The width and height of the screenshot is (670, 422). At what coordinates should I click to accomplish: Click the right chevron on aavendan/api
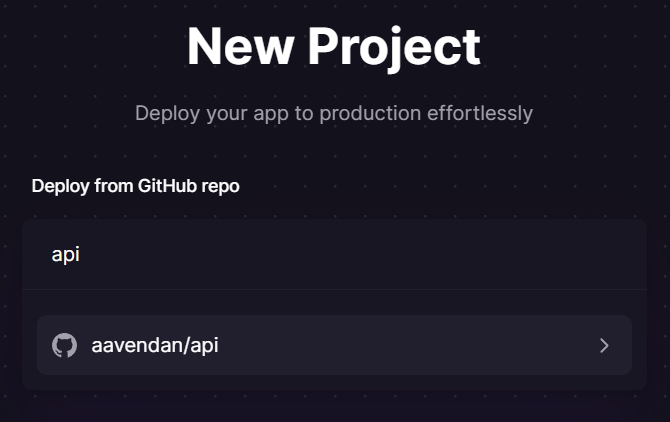[x=604, y=346]
